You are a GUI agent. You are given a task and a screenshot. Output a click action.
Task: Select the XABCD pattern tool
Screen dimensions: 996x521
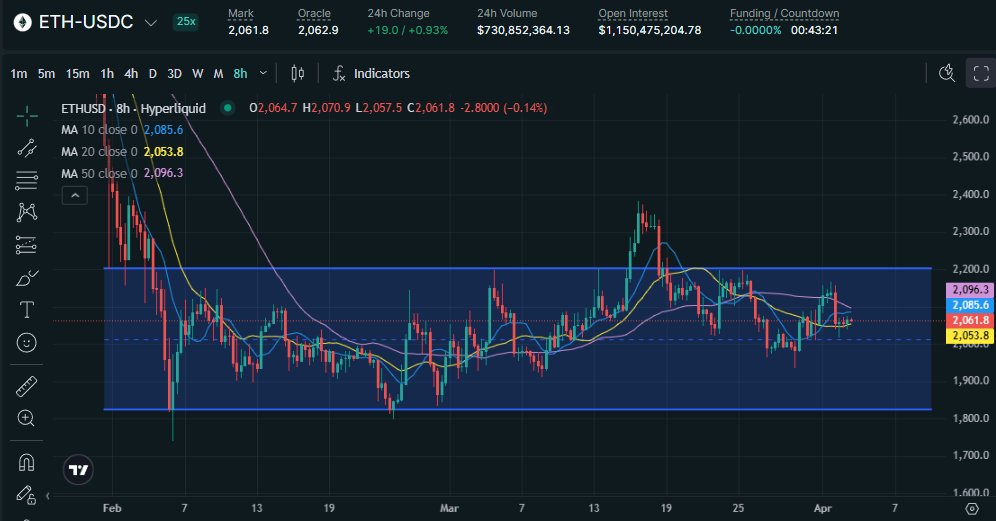[x=27, y=212]
